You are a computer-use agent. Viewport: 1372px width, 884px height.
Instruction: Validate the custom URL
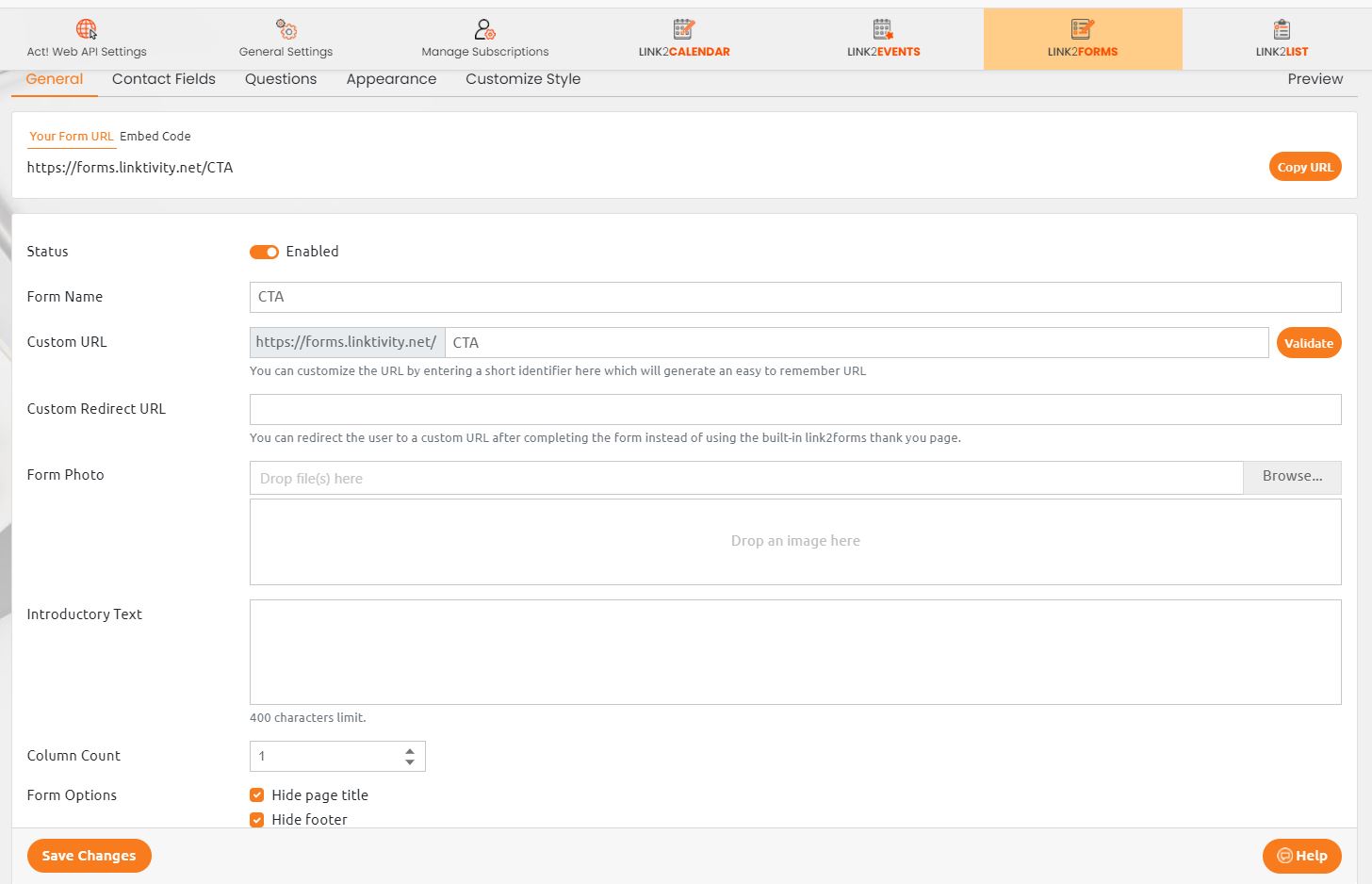(1308, 343)
